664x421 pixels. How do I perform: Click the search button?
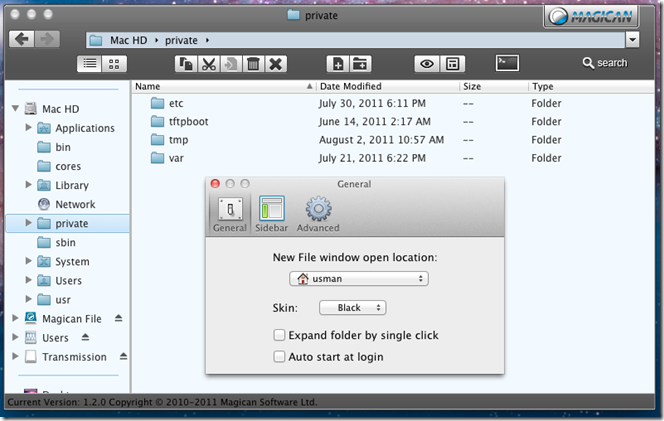pos(605,63)
